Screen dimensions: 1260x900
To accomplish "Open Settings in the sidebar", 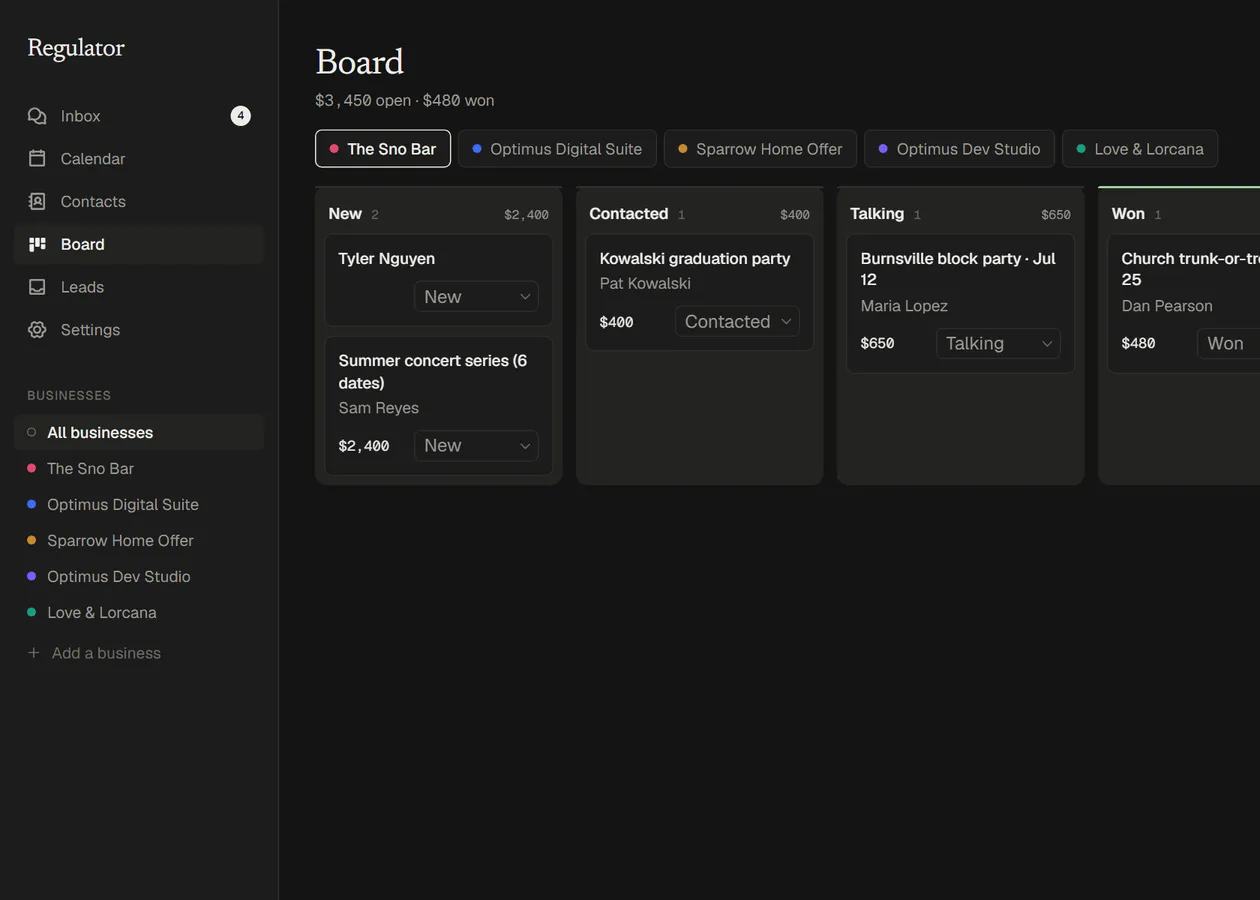I will click(139, 330).
